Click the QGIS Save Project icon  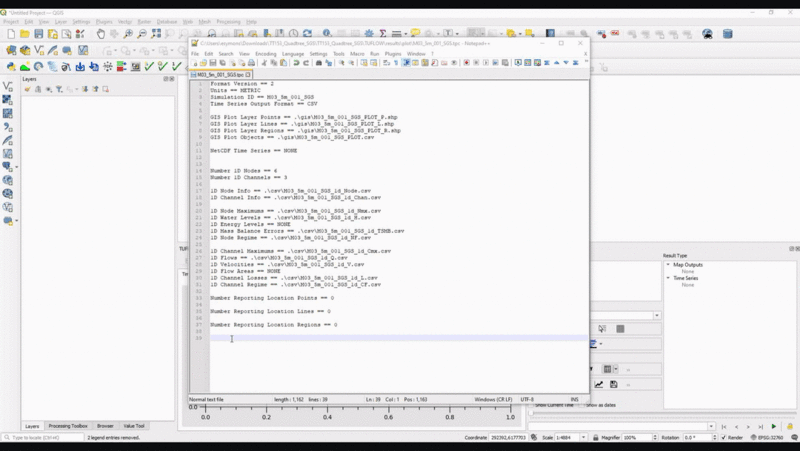point(38,34)
